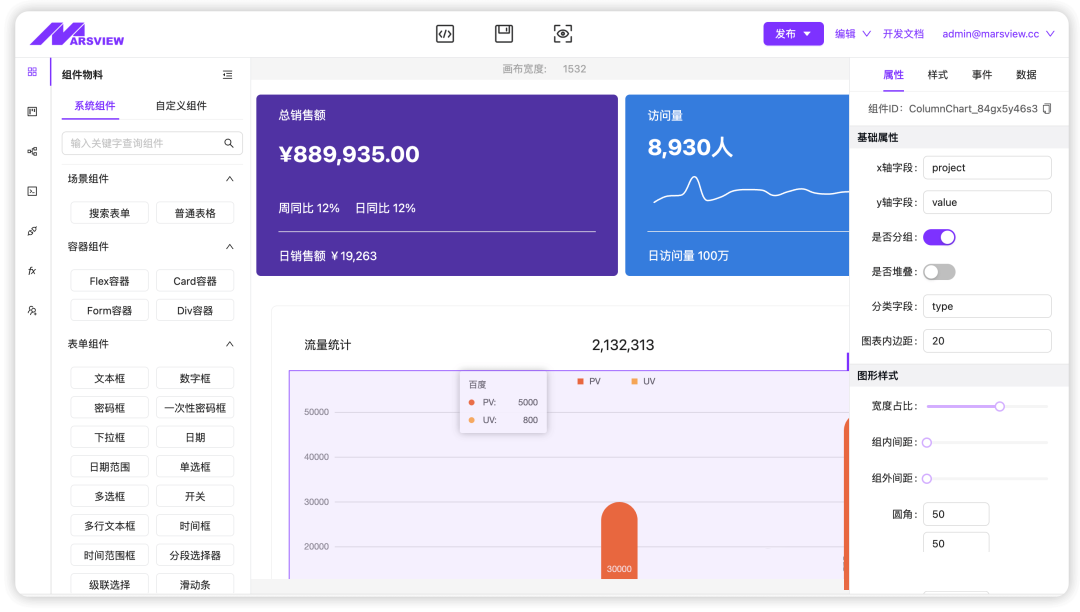Open the data flow nodes icon in the sidebar
The height and width of the screenshot is (612, 1080).
[x=32, y=151]
